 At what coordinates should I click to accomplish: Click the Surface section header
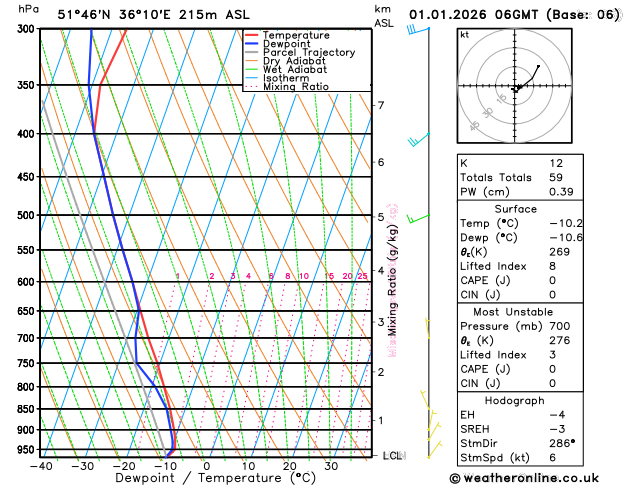pyautogui.click(x=515, y=209)
